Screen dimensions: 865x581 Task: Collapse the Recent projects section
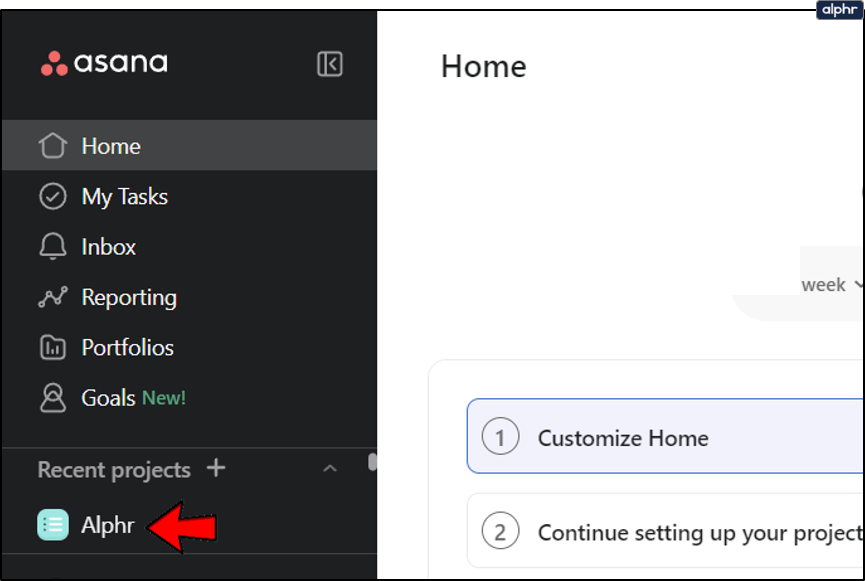pos(329,469)
